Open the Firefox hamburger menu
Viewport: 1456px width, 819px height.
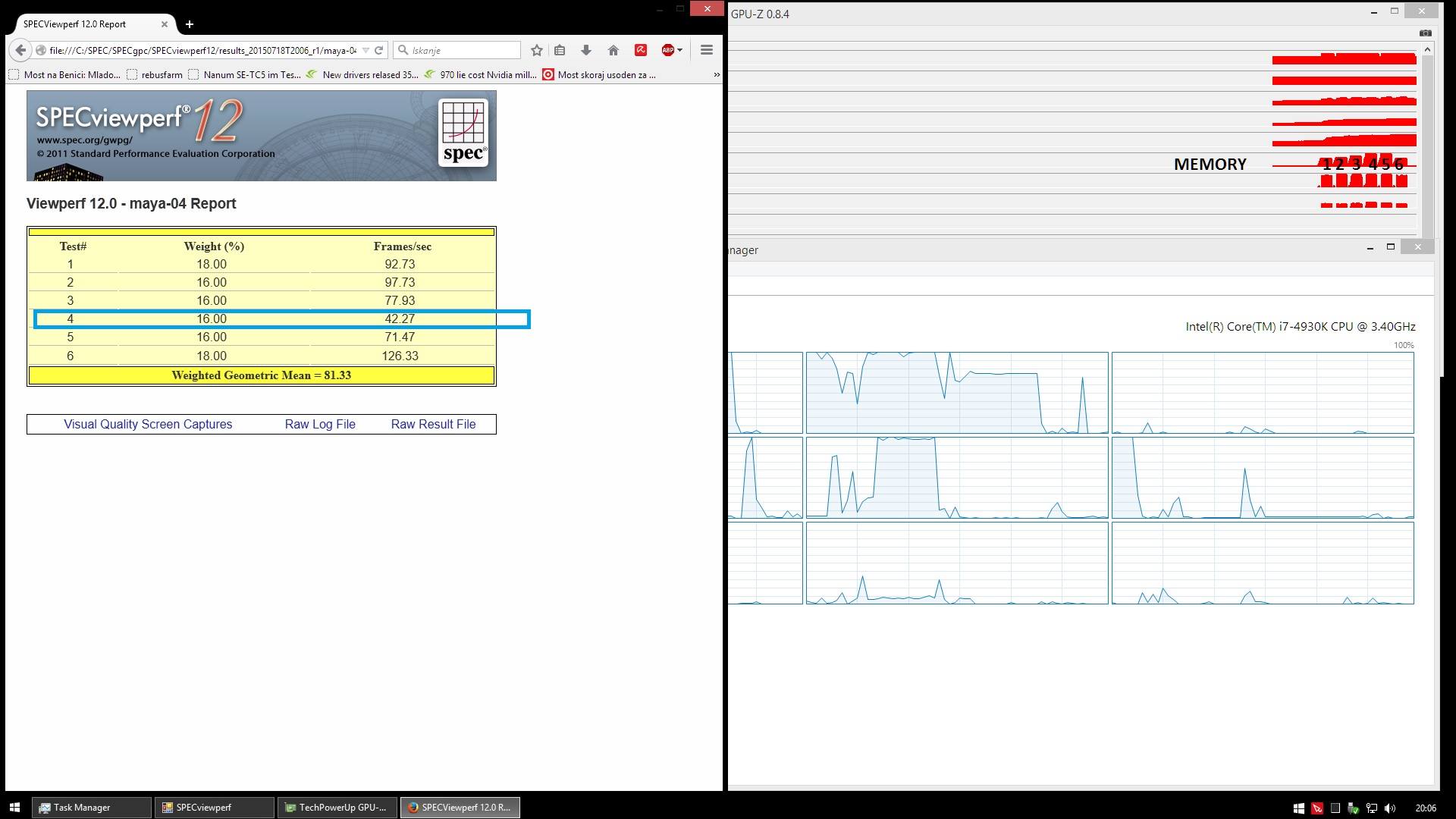tap(707, 50)
